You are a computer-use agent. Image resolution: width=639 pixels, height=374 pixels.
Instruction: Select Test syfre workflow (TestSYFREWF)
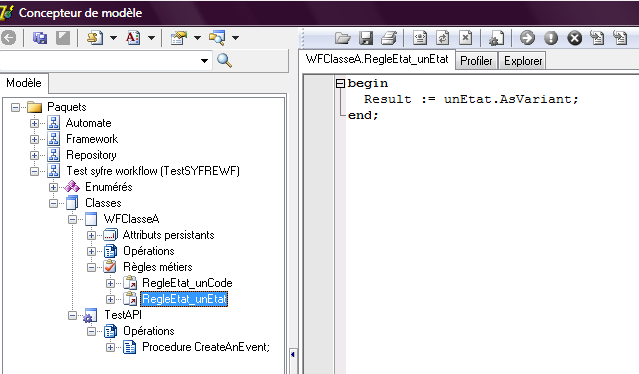pyautogui.click(x=153, y=171)
